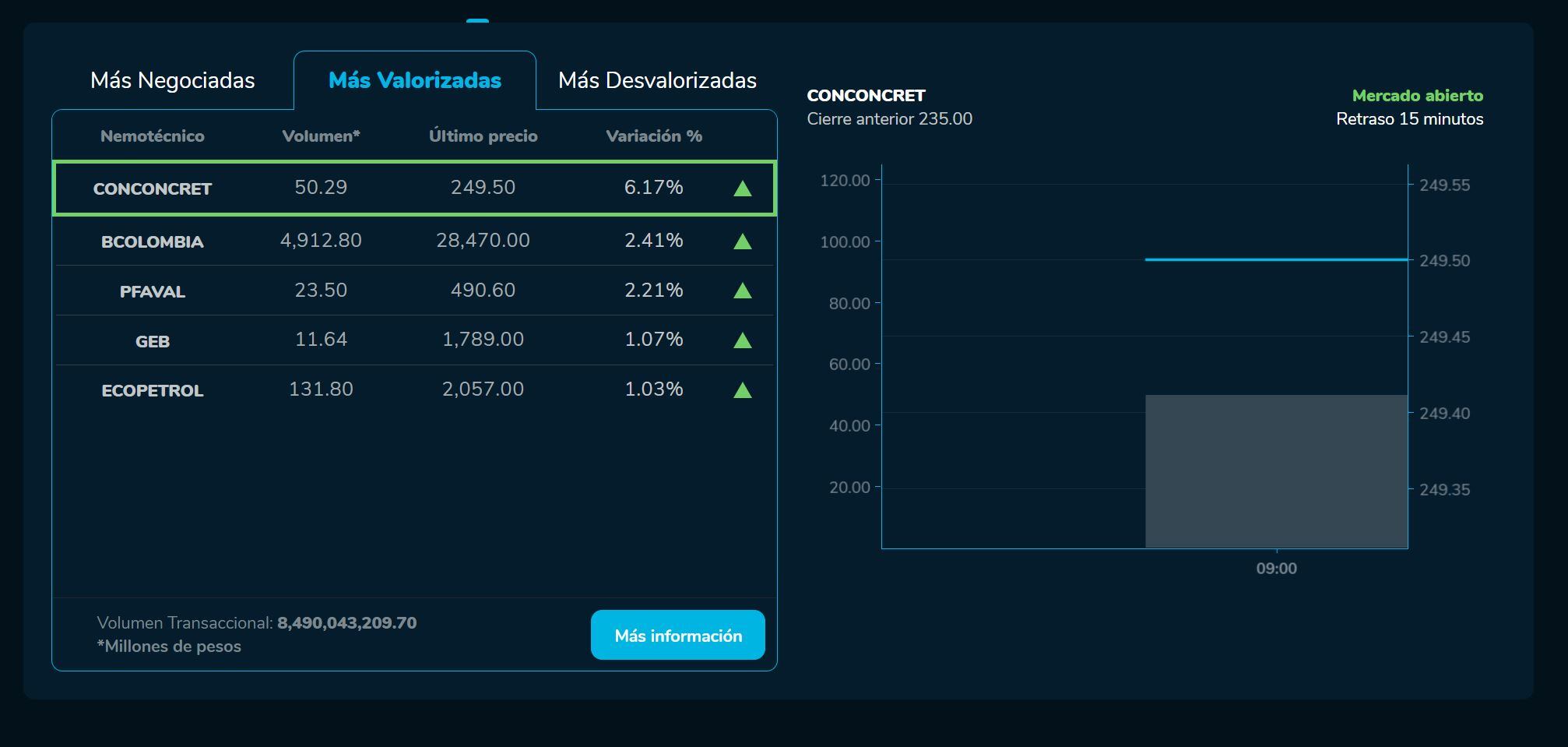
Task: Switch to the Más Desvalorizadas tab
Action: 658,79
